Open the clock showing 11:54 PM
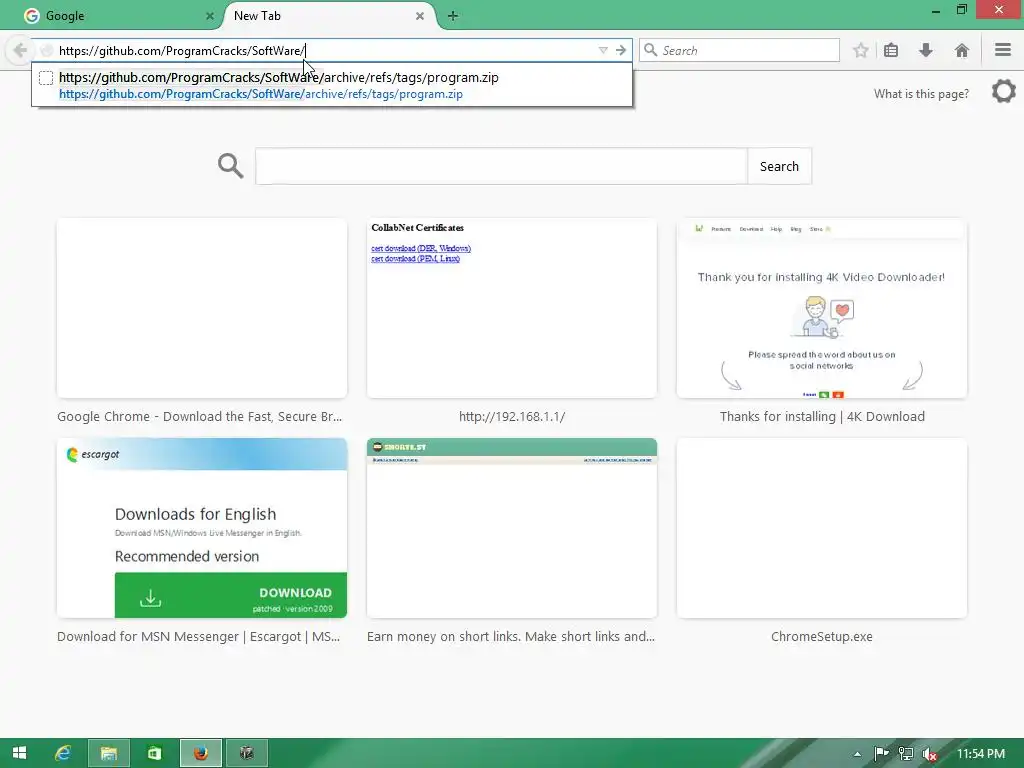 [981, 754]
